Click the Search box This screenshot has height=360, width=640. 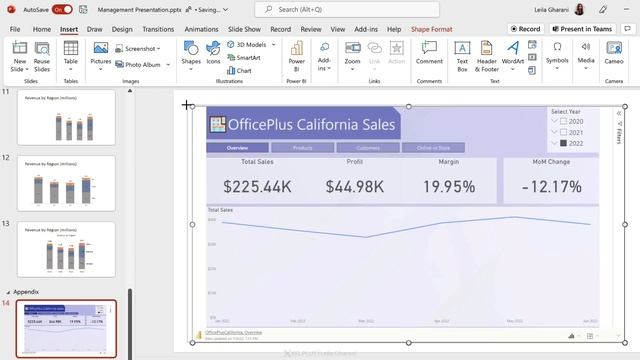(347, 9)
